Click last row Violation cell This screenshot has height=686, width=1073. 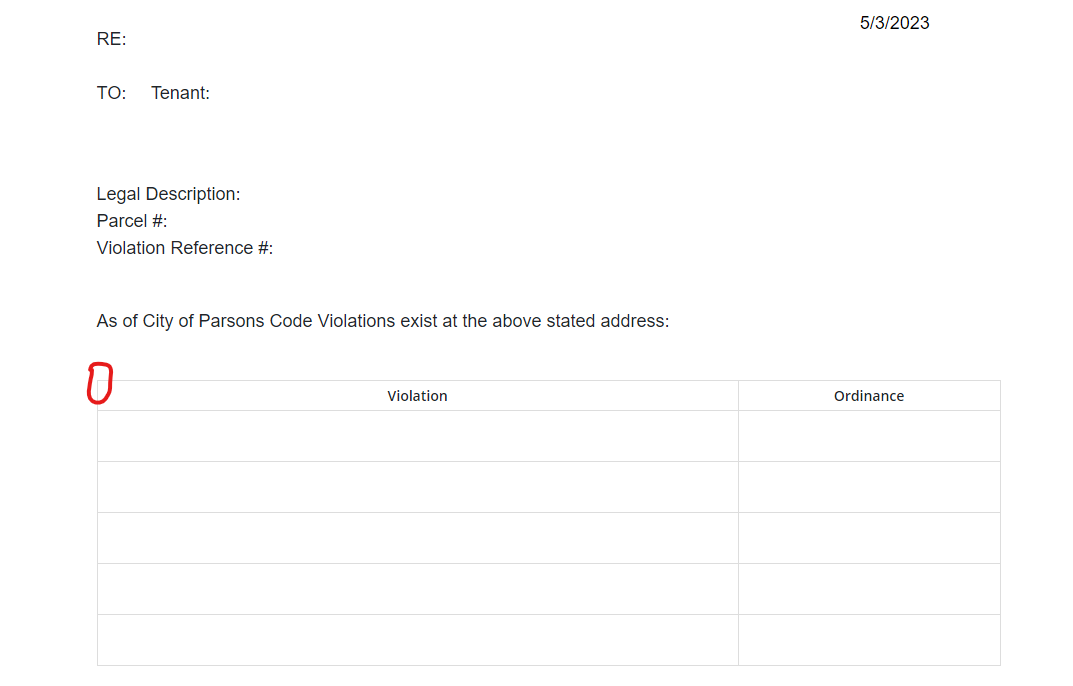coord(417,640)
